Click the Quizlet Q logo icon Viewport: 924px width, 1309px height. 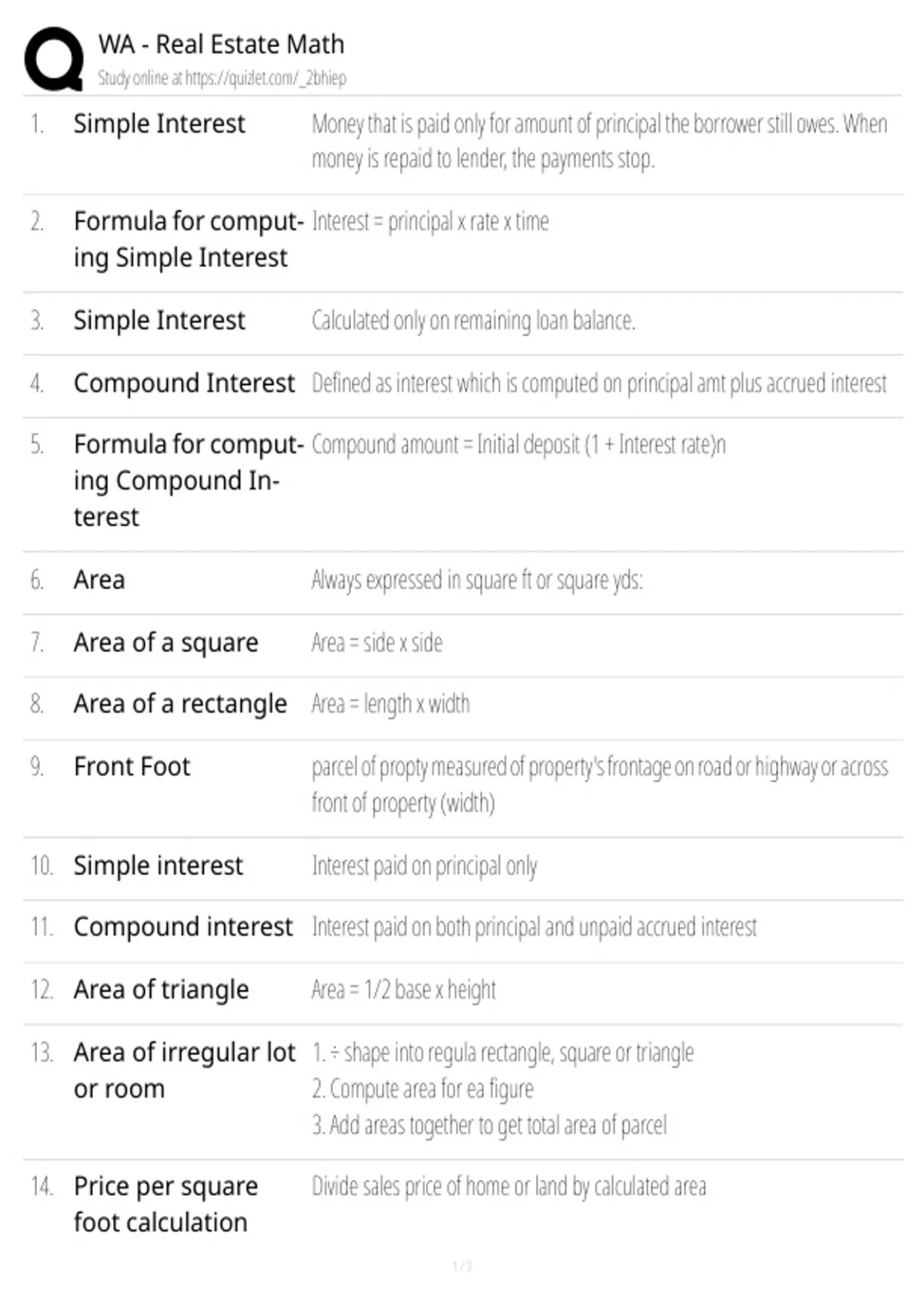click(55, 59)
